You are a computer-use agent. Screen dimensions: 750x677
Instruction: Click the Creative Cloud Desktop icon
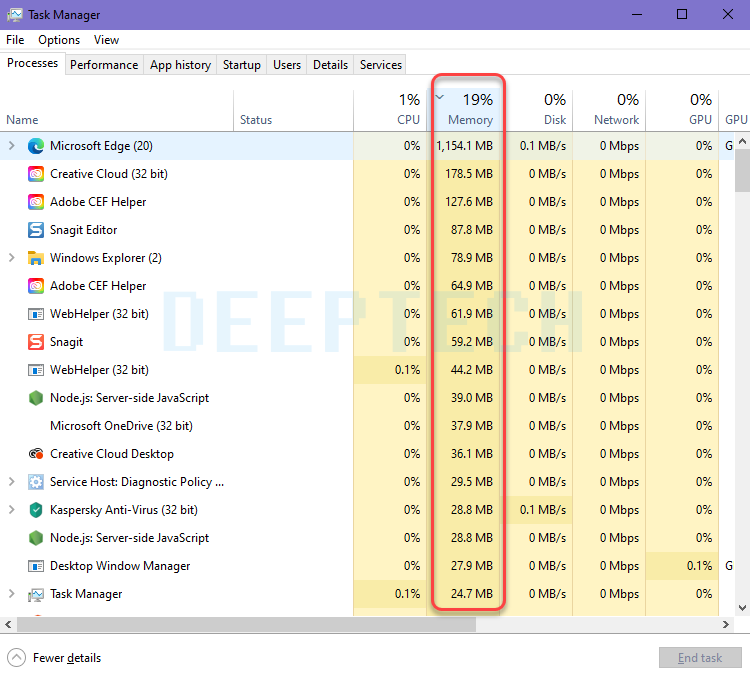[36, 454]
